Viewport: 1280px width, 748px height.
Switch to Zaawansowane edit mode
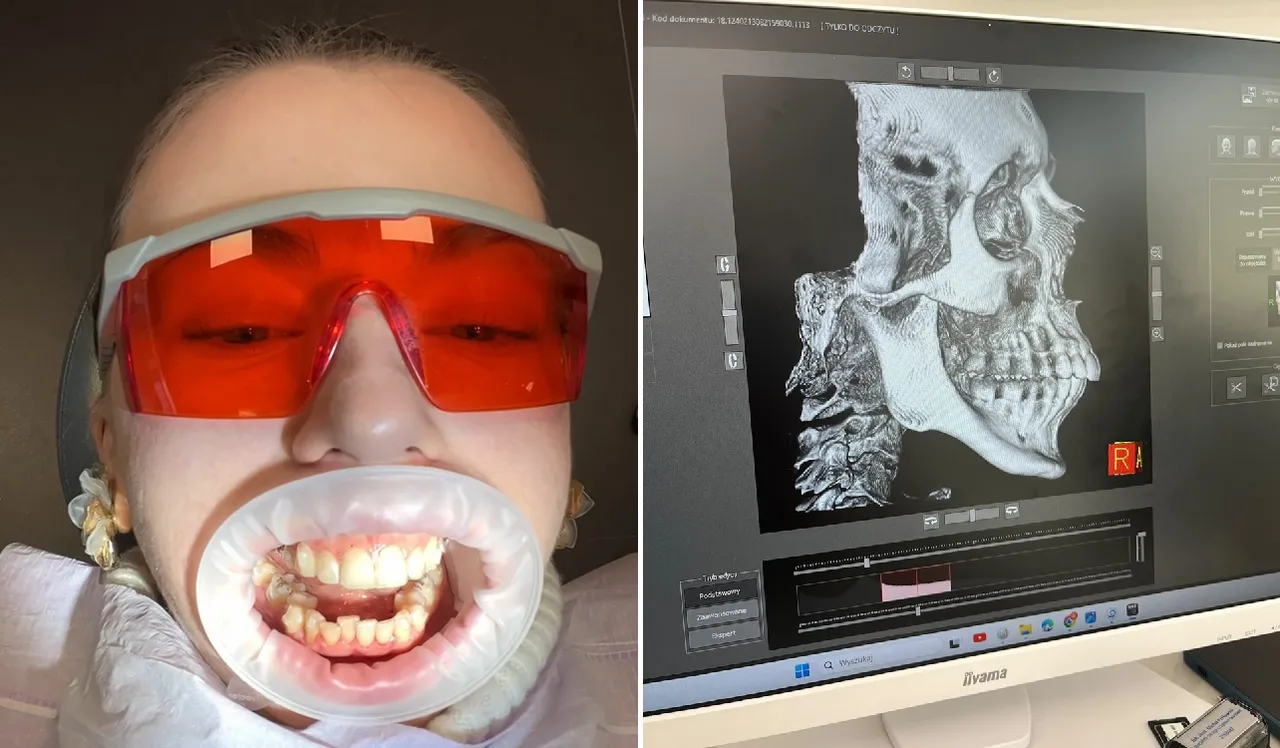(724, 614)
